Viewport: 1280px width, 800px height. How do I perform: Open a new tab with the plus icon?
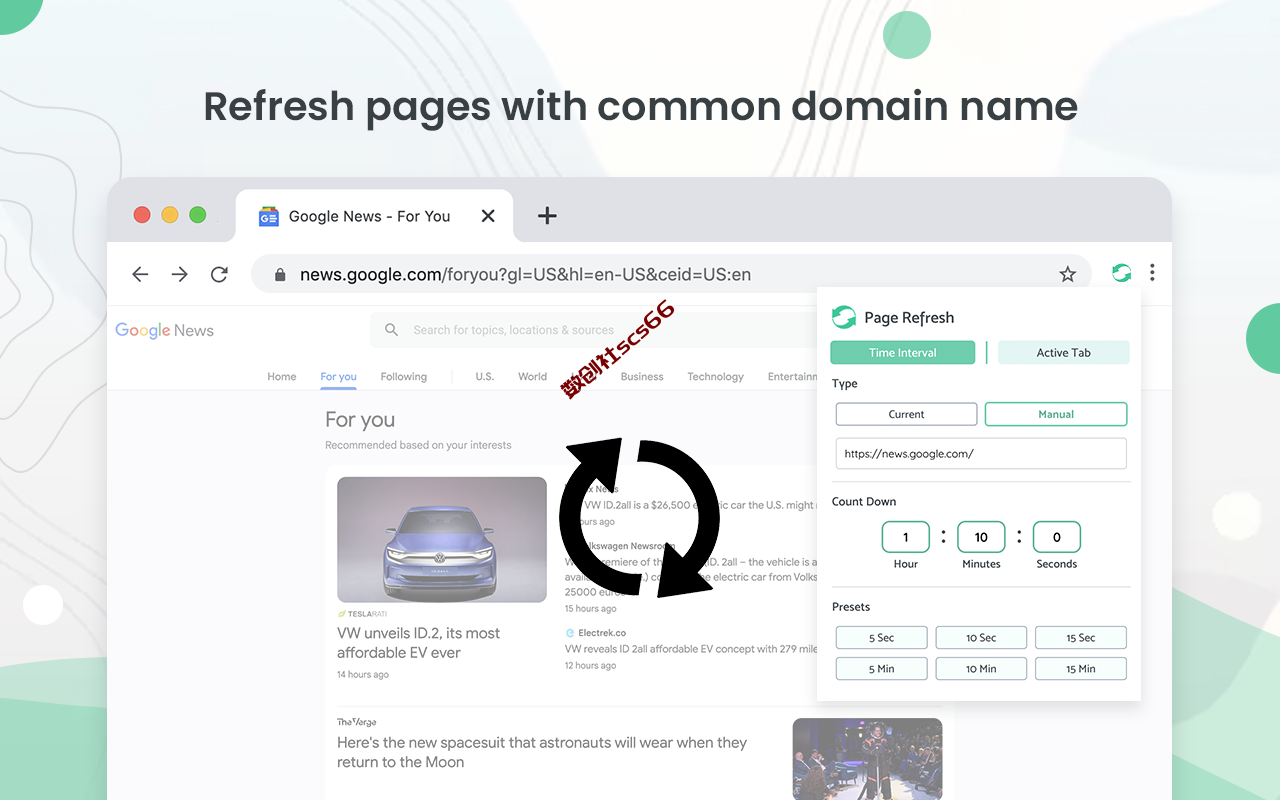pyautogui.click(x=547, y=215)
